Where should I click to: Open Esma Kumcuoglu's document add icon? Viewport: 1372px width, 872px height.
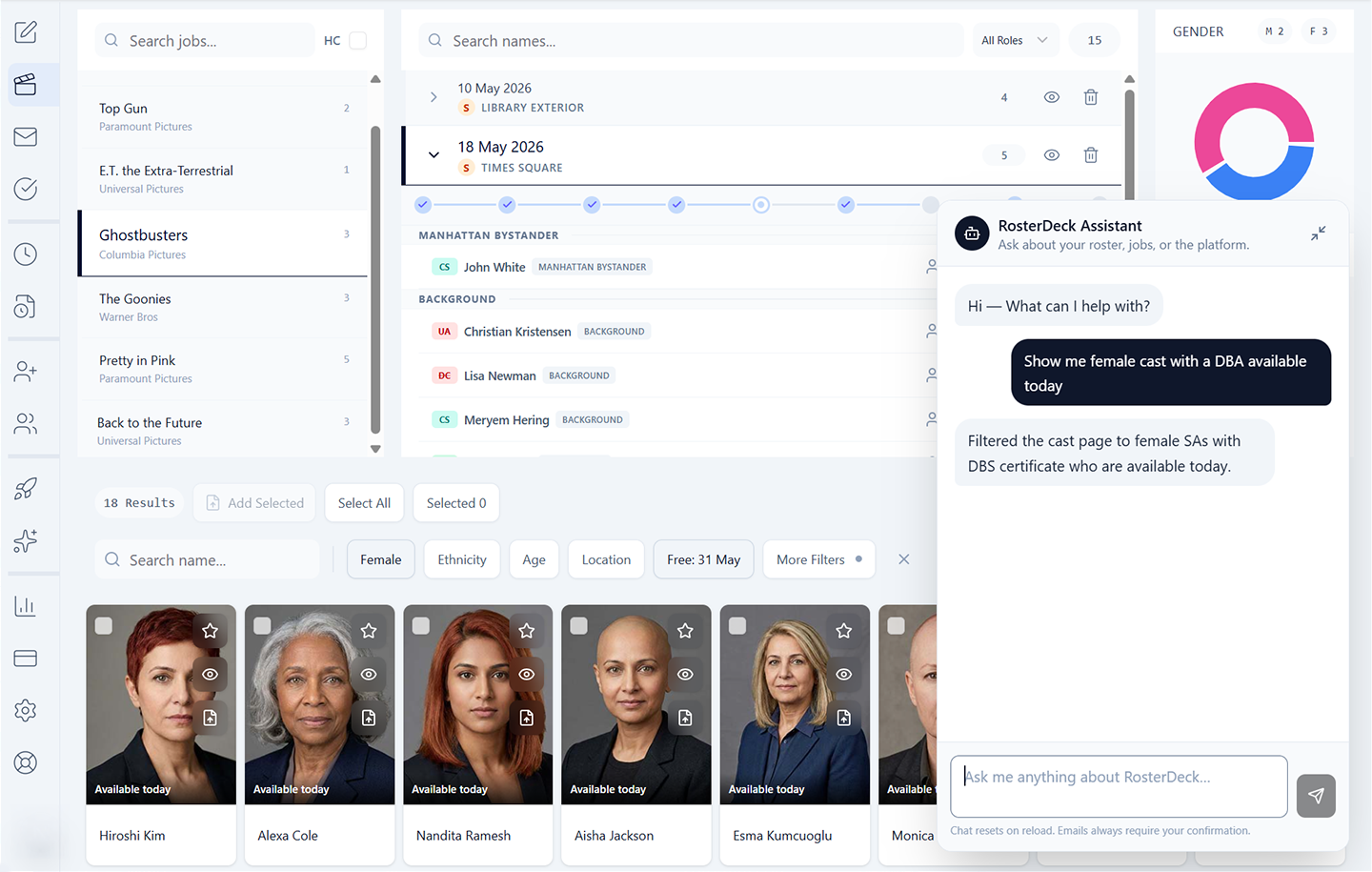pos(844,718)
